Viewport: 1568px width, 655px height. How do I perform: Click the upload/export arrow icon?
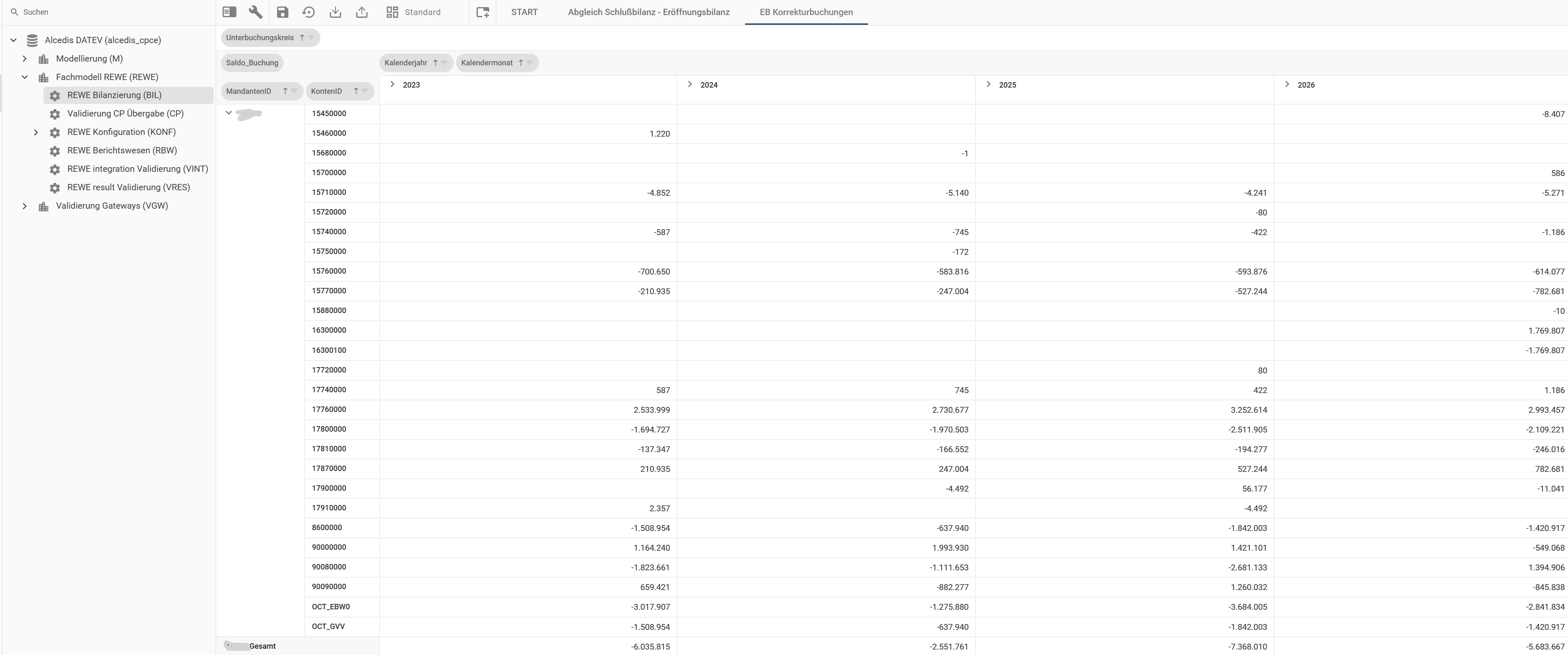tap(361, 12)
